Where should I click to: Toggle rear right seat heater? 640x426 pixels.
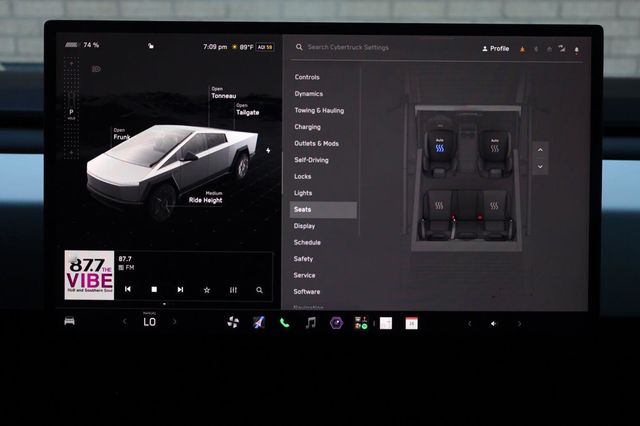pyautogui.click(x=494, y=206)
